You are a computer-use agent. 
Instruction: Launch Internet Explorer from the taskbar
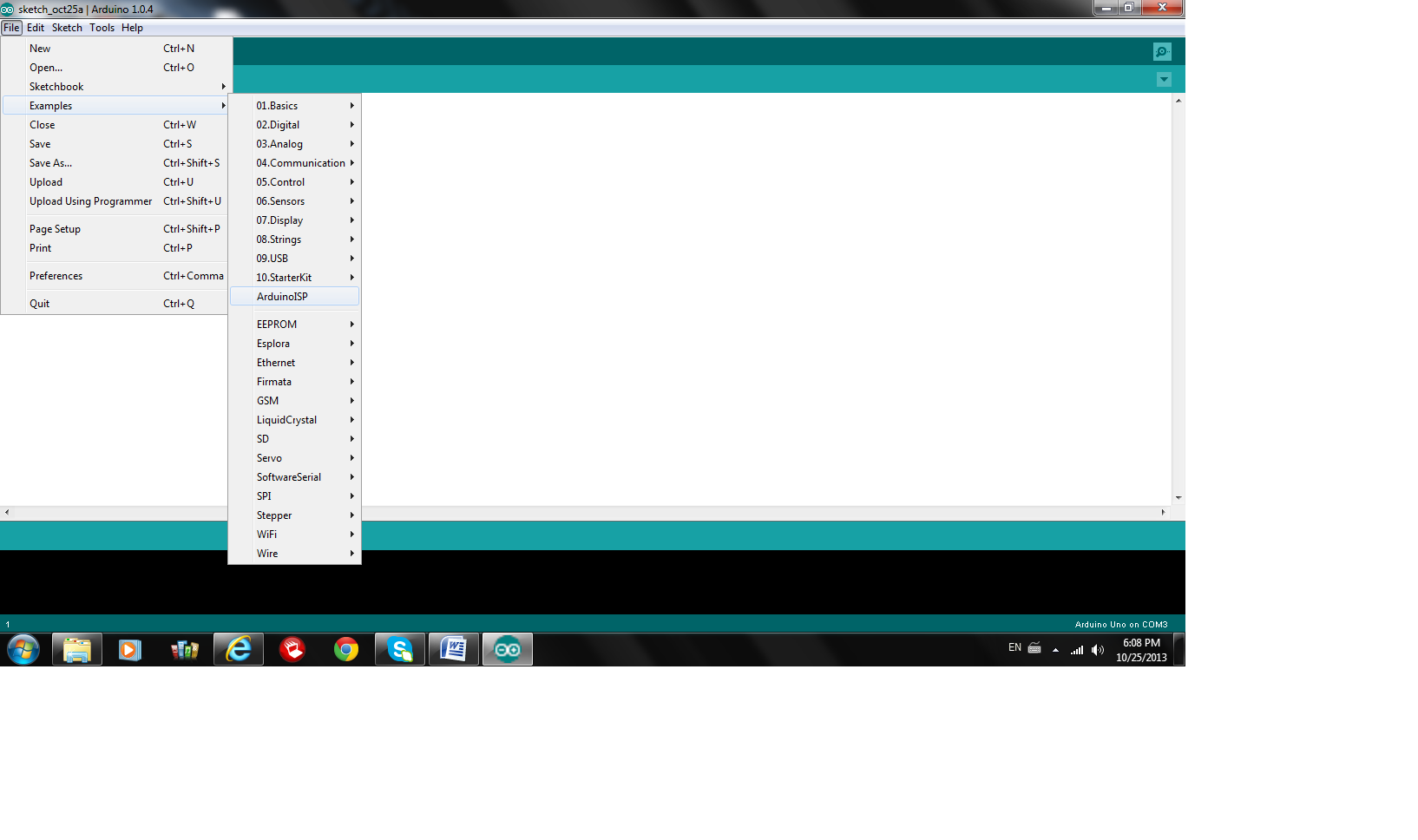click(238, 649)
